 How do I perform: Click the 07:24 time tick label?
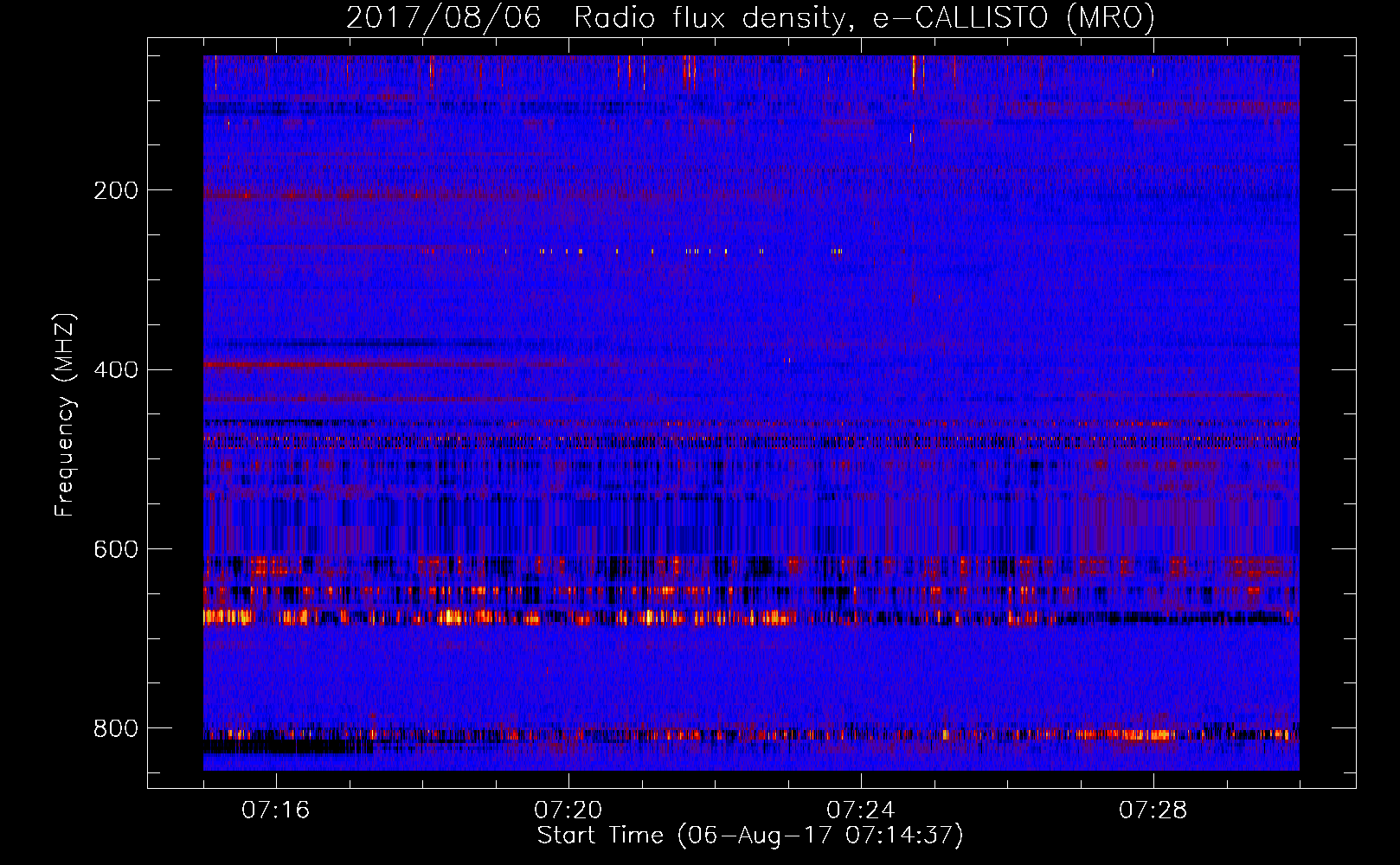tap(861, 811)
